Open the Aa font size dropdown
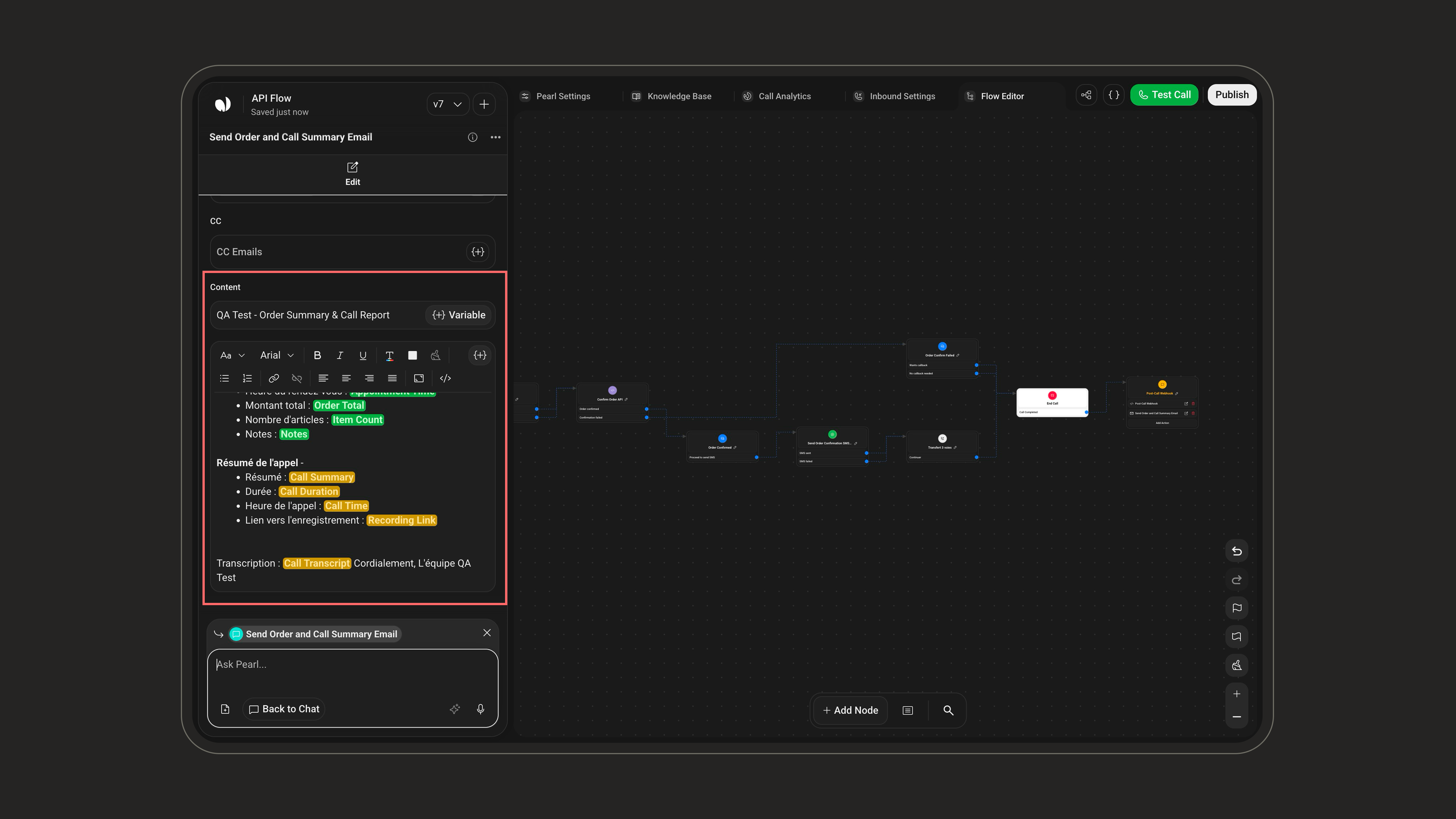This screenshot has width=1456, height=819. (x=232, y=355)
